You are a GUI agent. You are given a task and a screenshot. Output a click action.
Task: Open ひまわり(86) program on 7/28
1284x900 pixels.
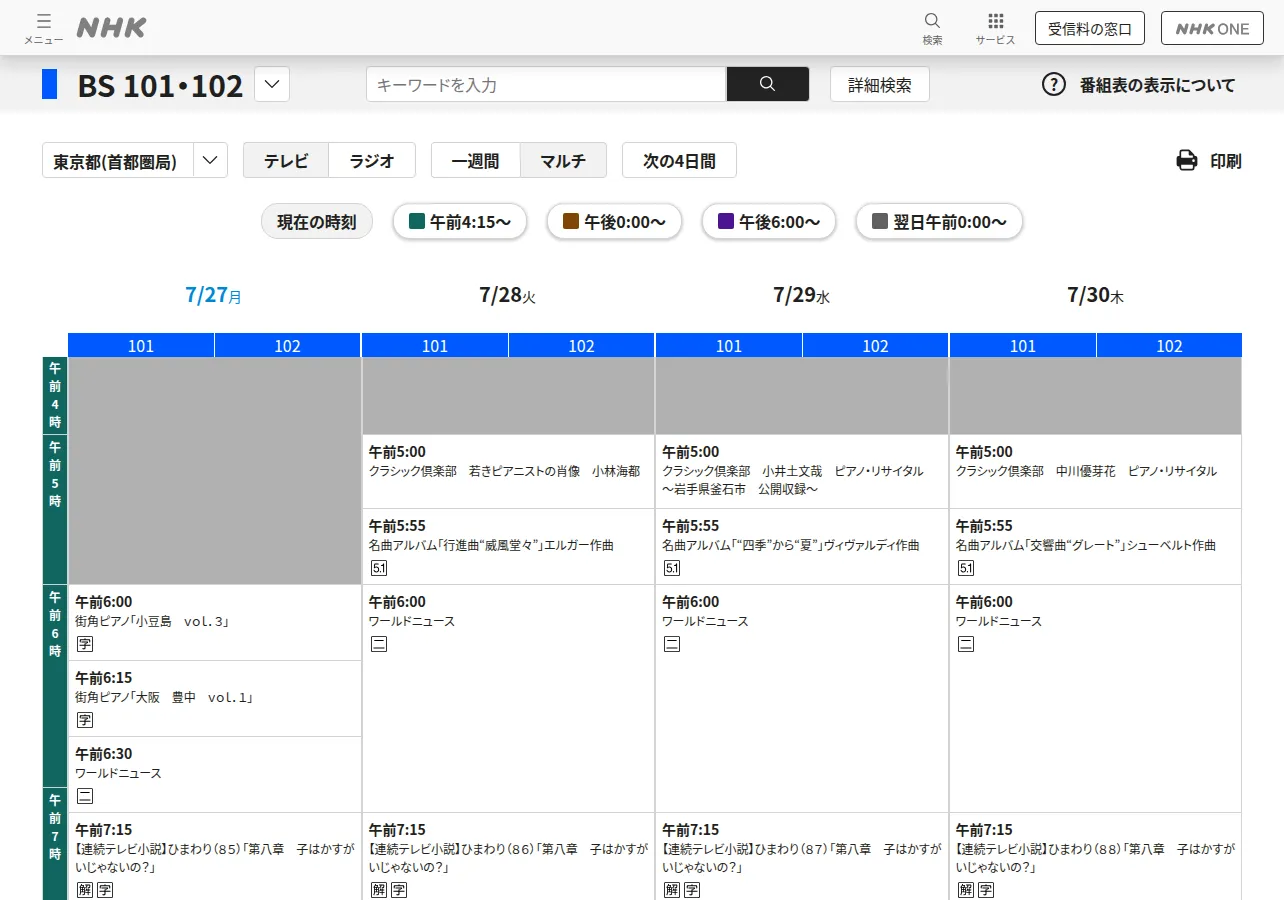pyautogui.click(x=508, y=857)
